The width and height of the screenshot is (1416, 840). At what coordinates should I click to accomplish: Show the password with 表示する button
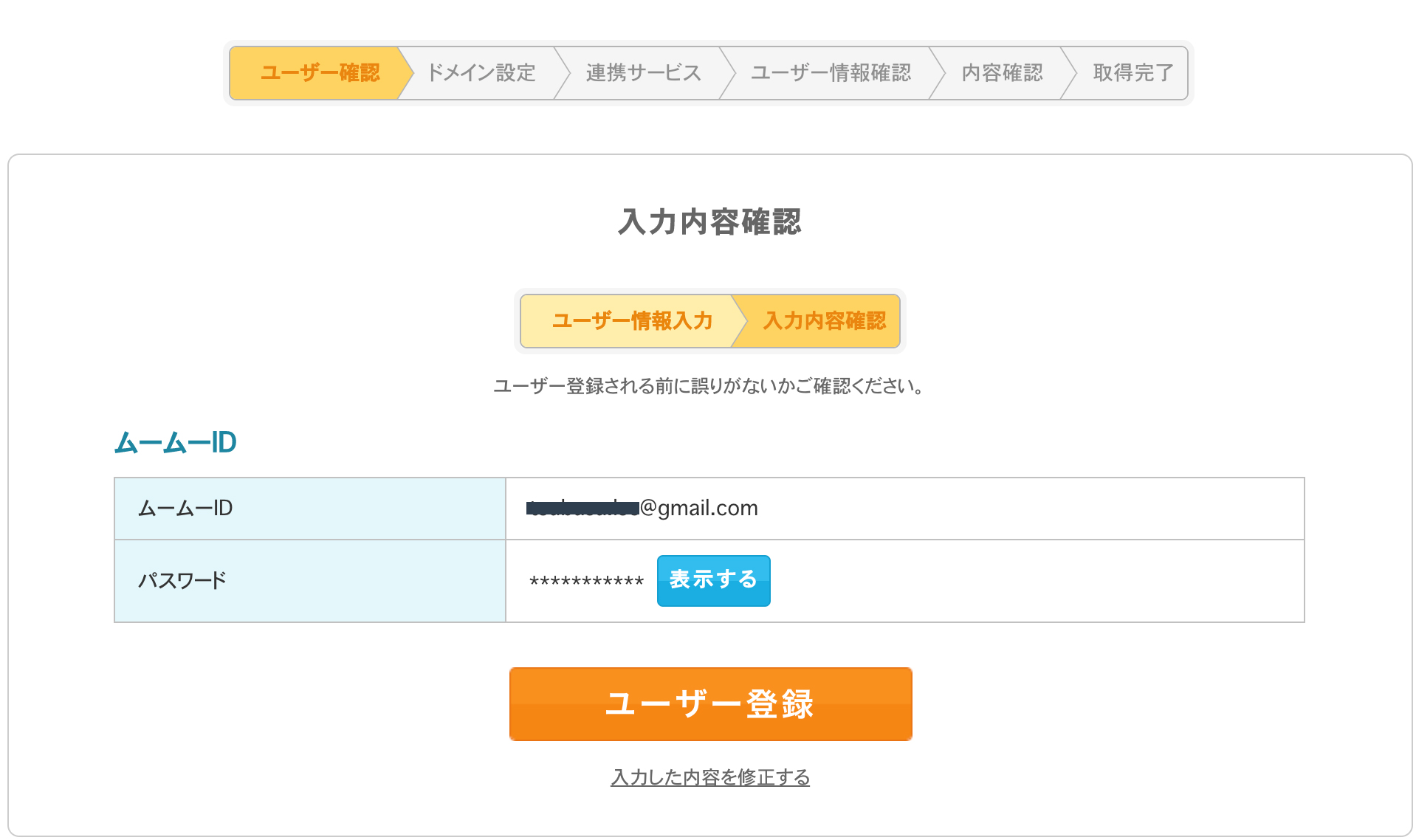click(x=713, y=580)
